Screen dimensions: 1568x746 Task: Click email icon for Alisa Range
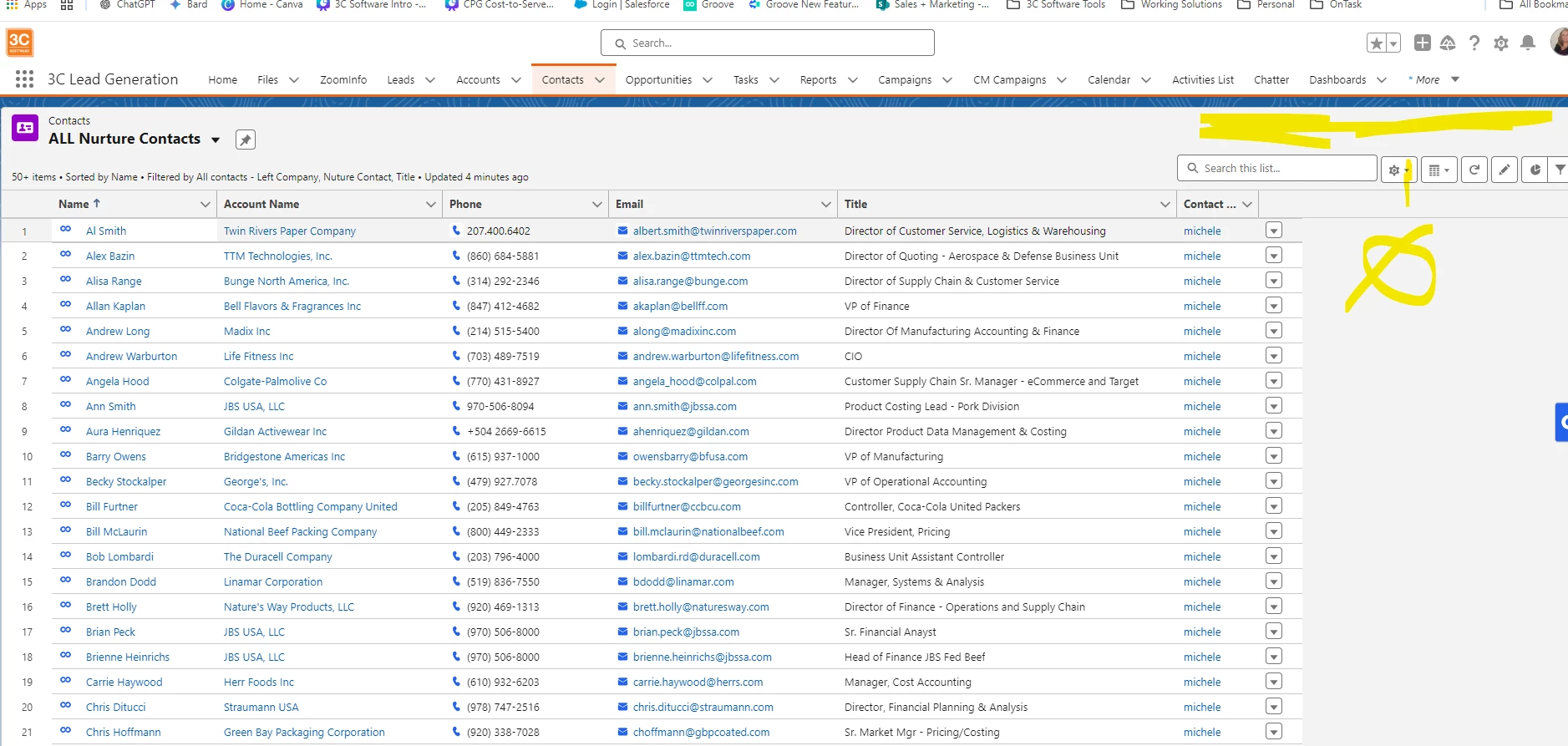click(x=623, y=281)
